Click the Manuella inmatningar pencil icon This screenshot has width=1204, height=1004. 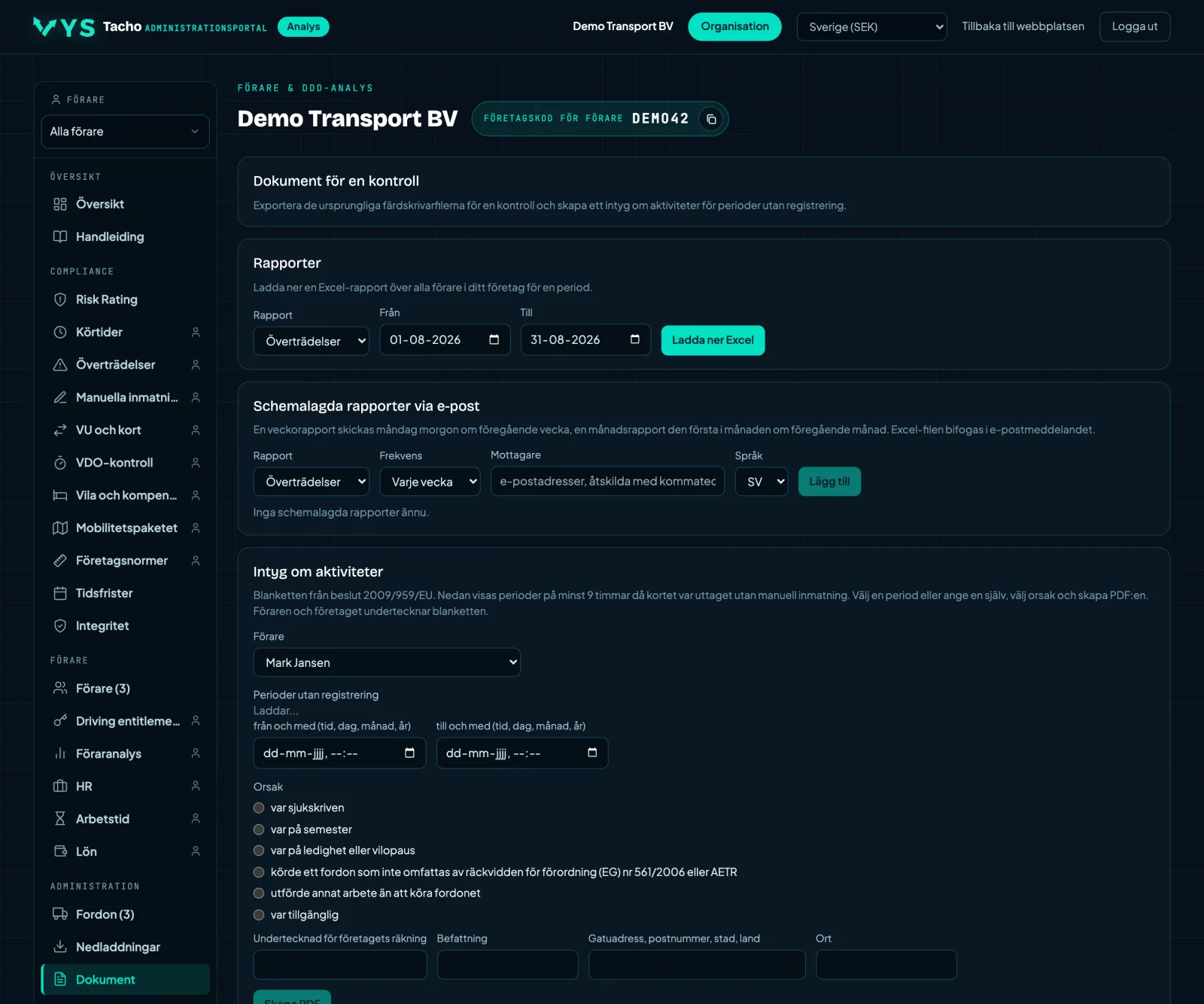pos(60,397)
